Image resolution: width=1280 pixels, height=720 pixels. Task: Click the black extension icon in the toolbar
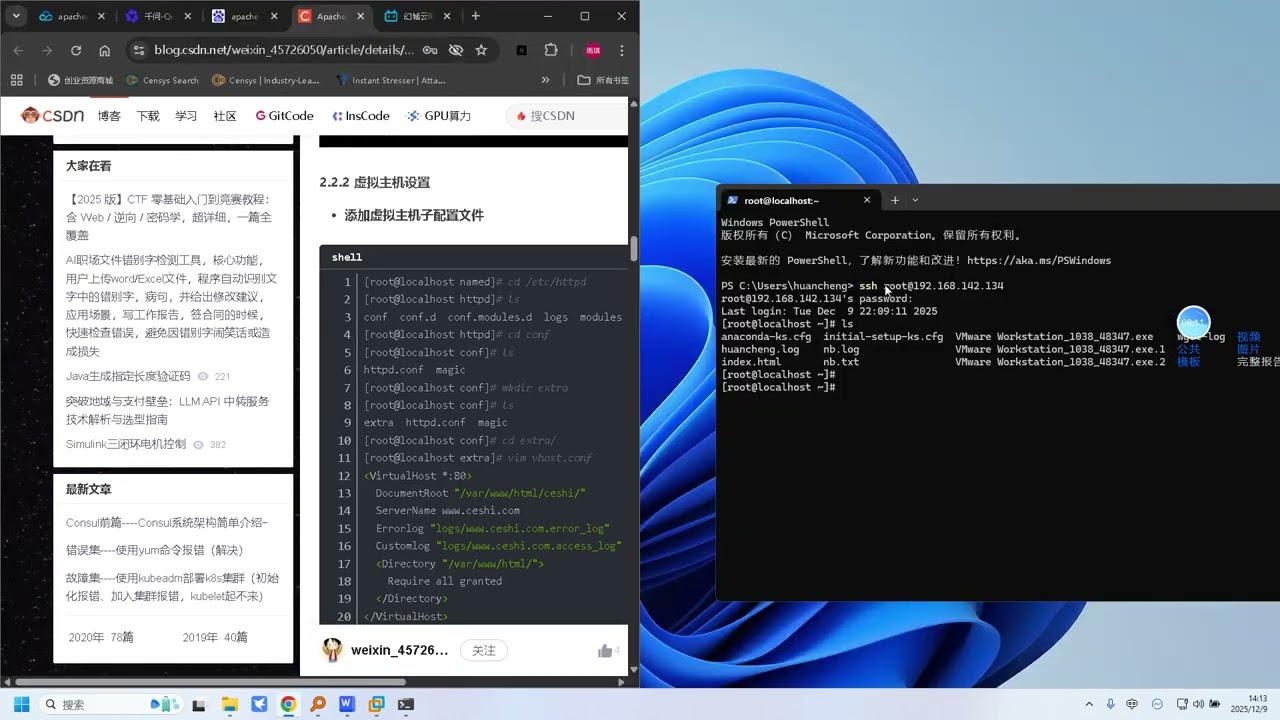click(521, 50)
